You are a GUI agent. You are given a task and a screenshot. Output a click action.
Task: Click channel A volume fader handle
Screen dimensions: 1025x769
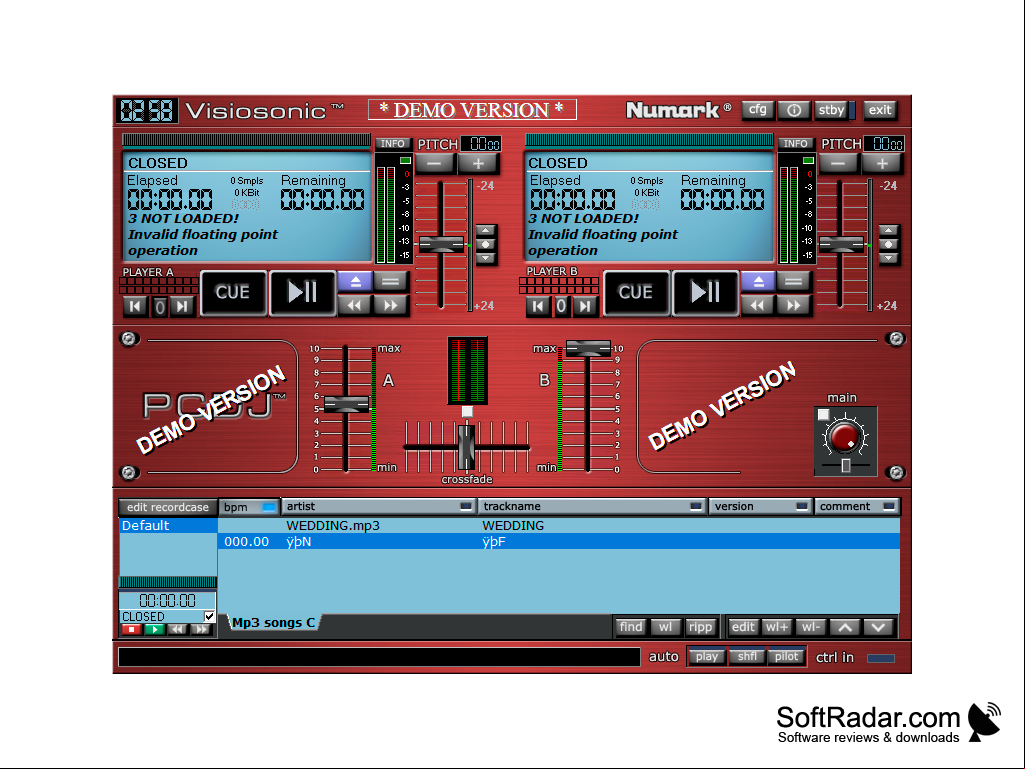(346, 405)
